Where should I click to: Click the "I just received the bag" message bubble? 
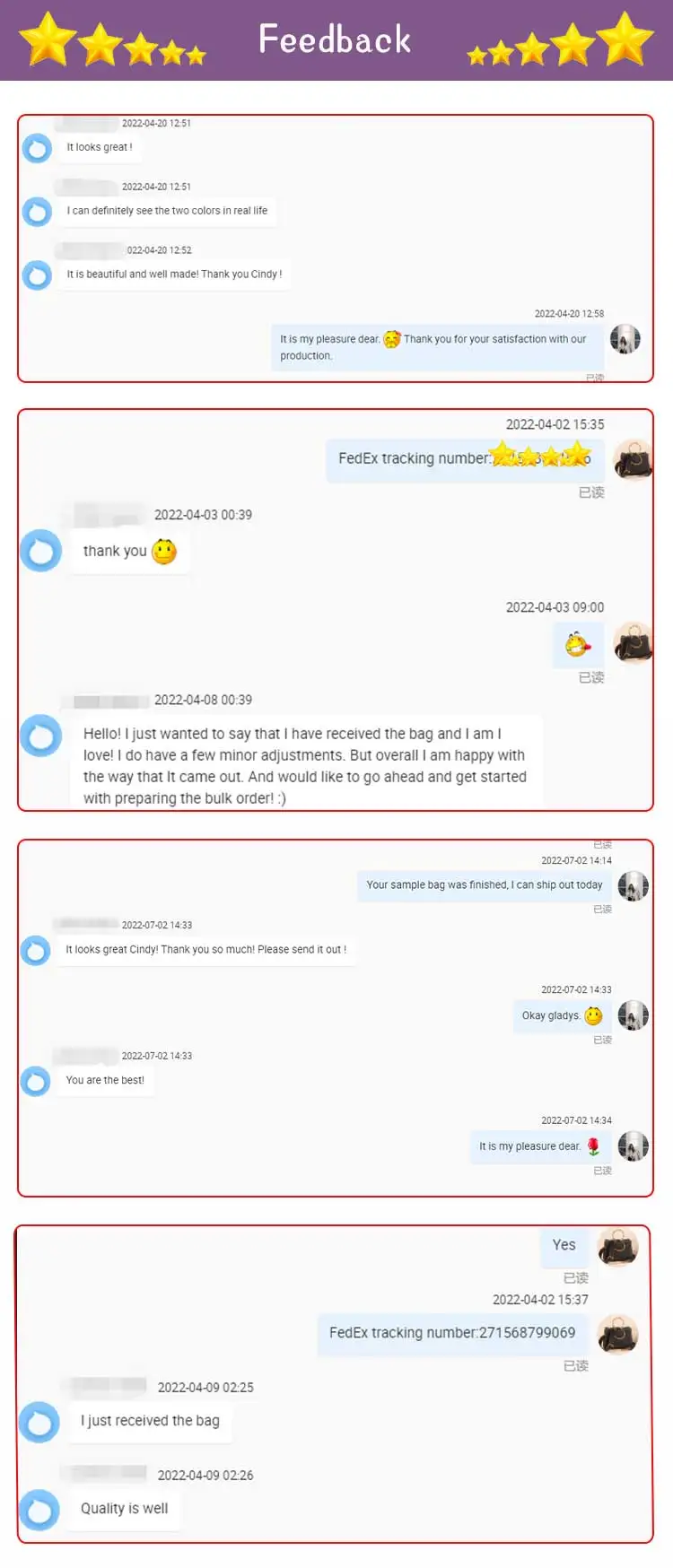[150, 1421]
